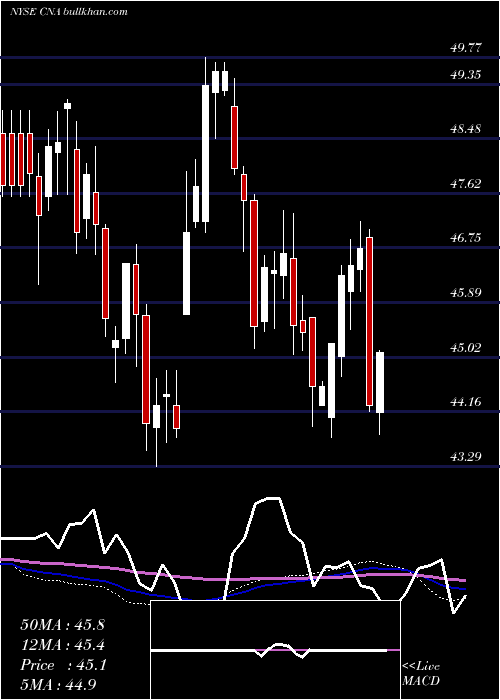
Task: Click the 5MA : 44.9 readout
Action: coord(58,684)
